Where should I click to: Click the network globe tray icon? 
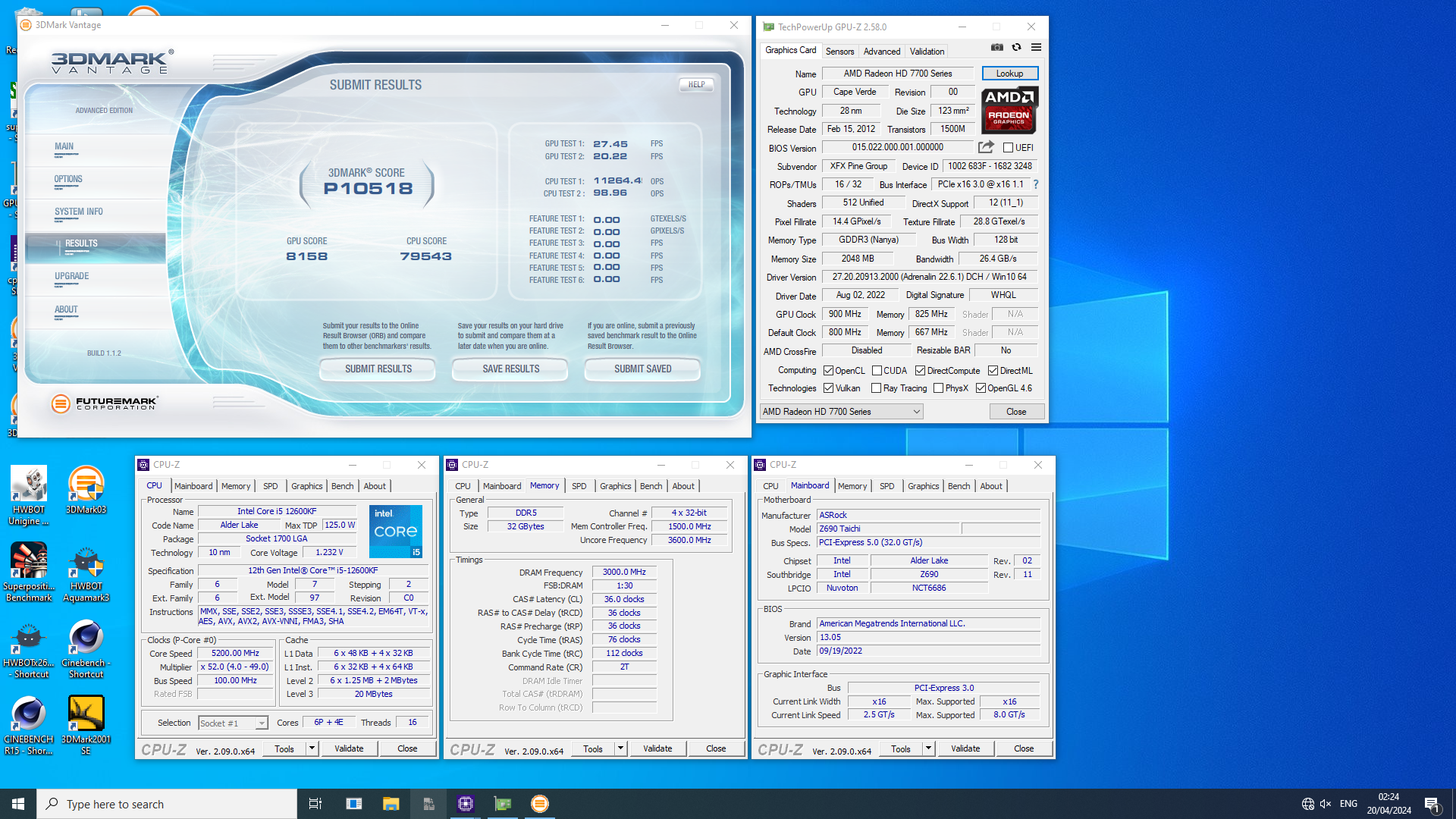pyautogui.click(x=1307, y=804)
